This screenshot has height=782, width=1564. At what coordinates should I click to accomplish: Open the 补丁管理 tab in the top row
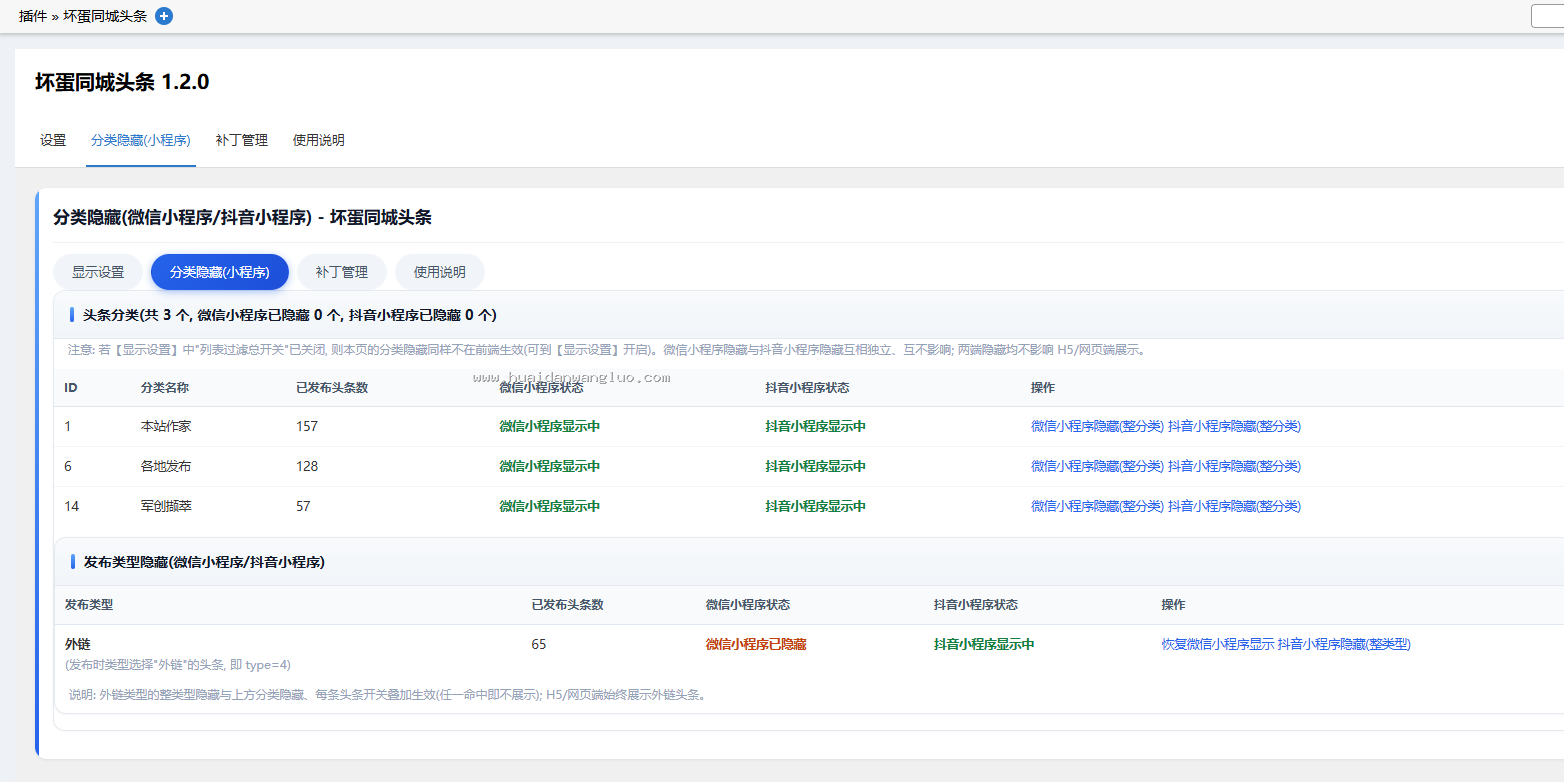click(242, 140)
